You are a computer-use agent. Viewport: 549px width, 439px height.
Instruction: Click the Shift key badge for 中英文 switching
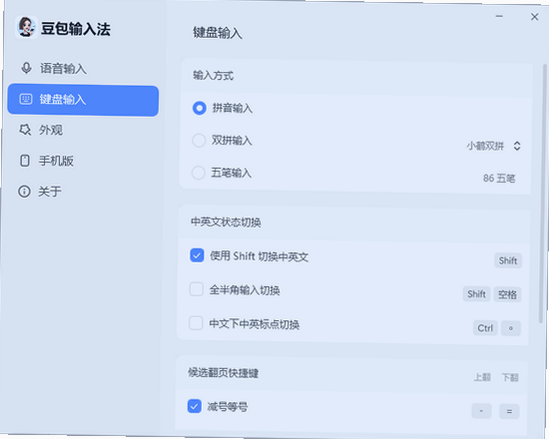click(x=508, y=260)
